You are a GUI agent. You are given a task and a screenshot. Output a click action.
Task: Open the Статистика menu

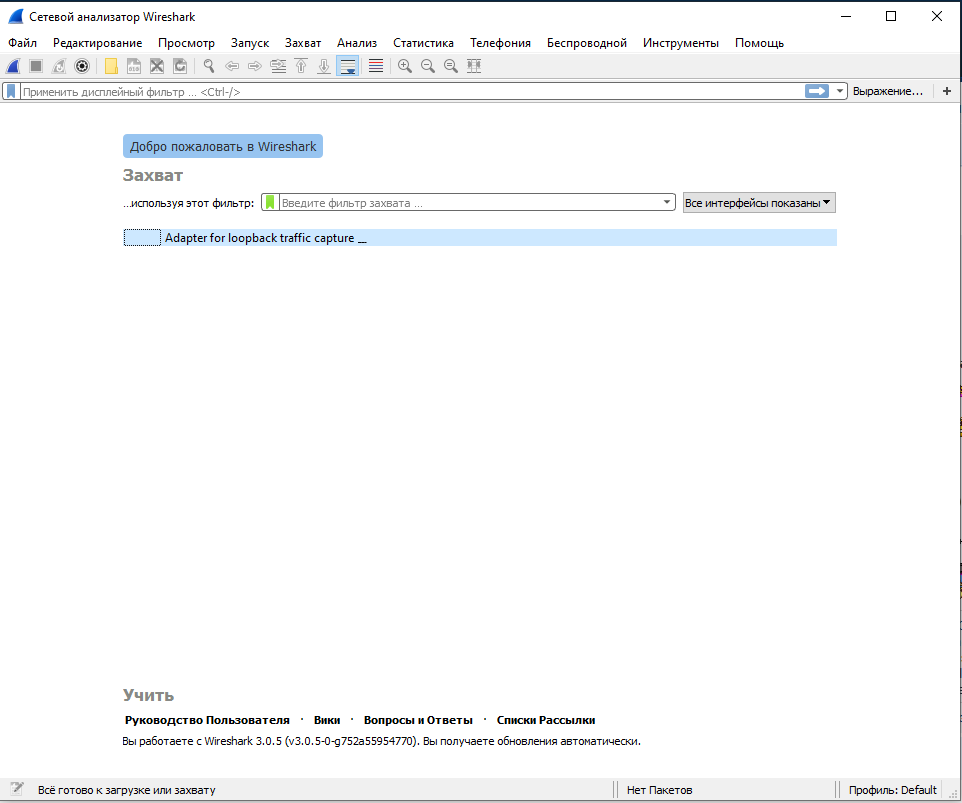click(423, 43)
